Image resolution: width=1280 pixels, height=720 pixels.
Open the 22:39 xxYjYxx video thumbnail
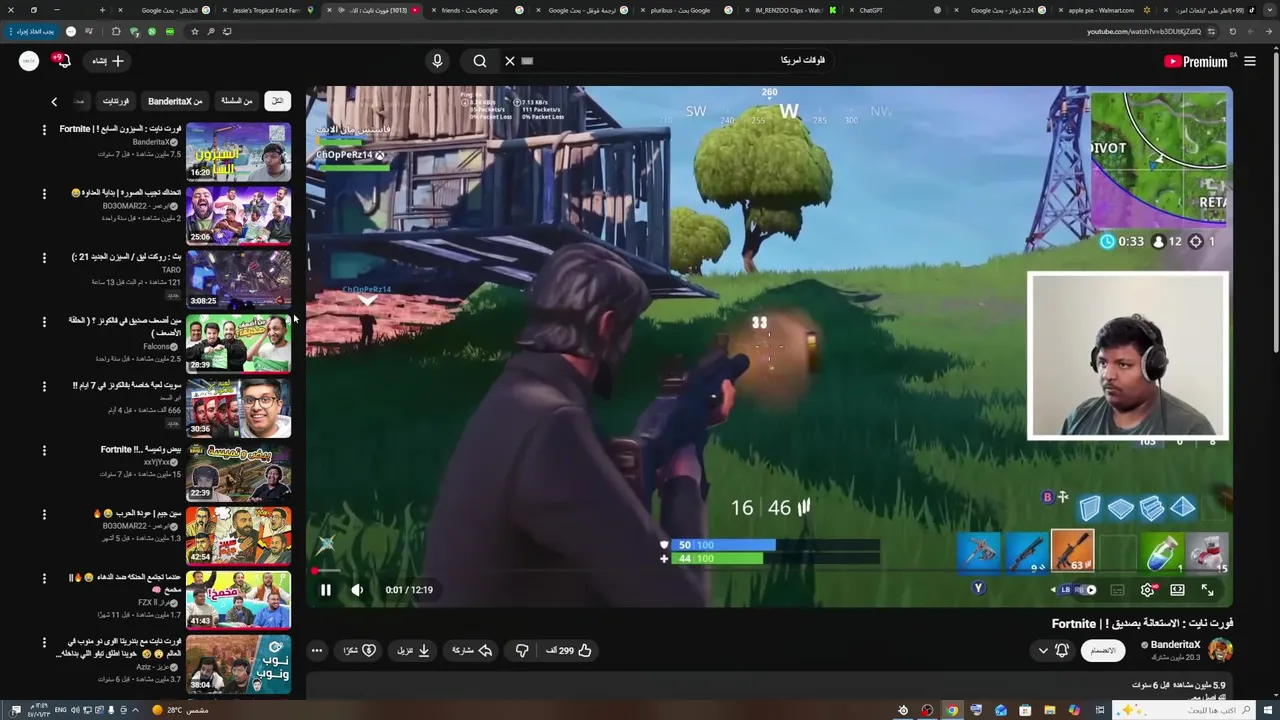(x=238, y=472)
